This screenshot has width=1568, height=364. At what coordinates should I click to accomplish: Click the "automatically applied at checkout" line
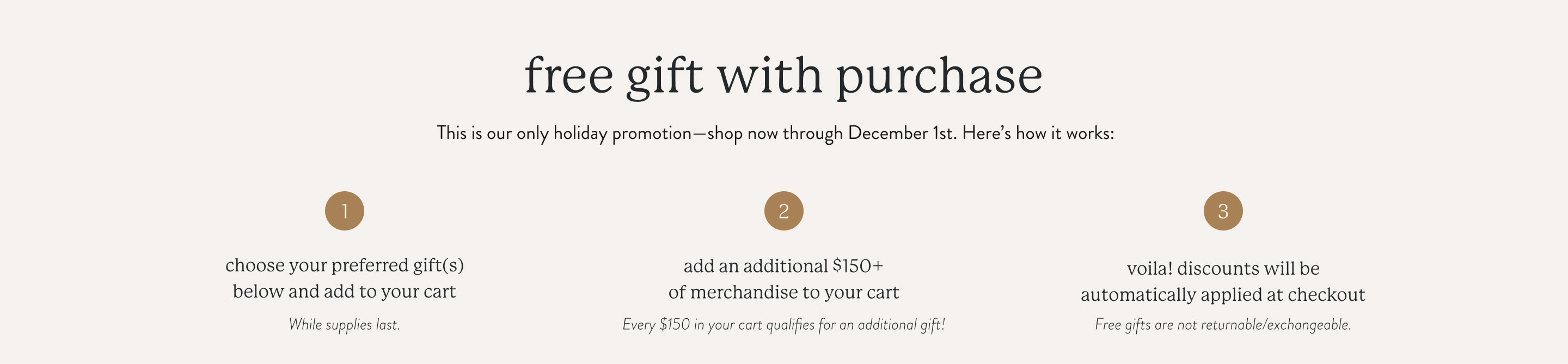1223,295
